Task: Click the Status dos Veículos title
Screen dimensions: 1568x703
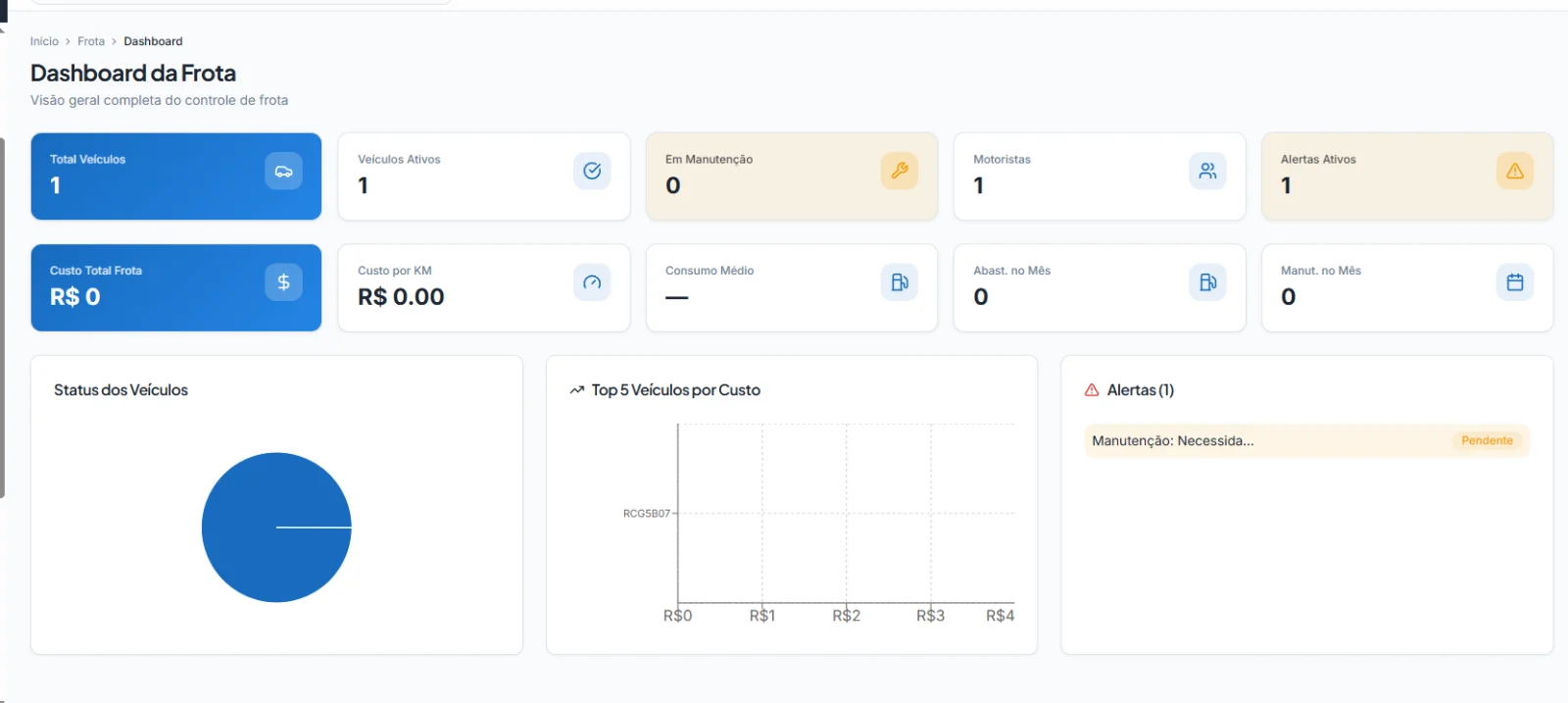Action: point(121,390)
